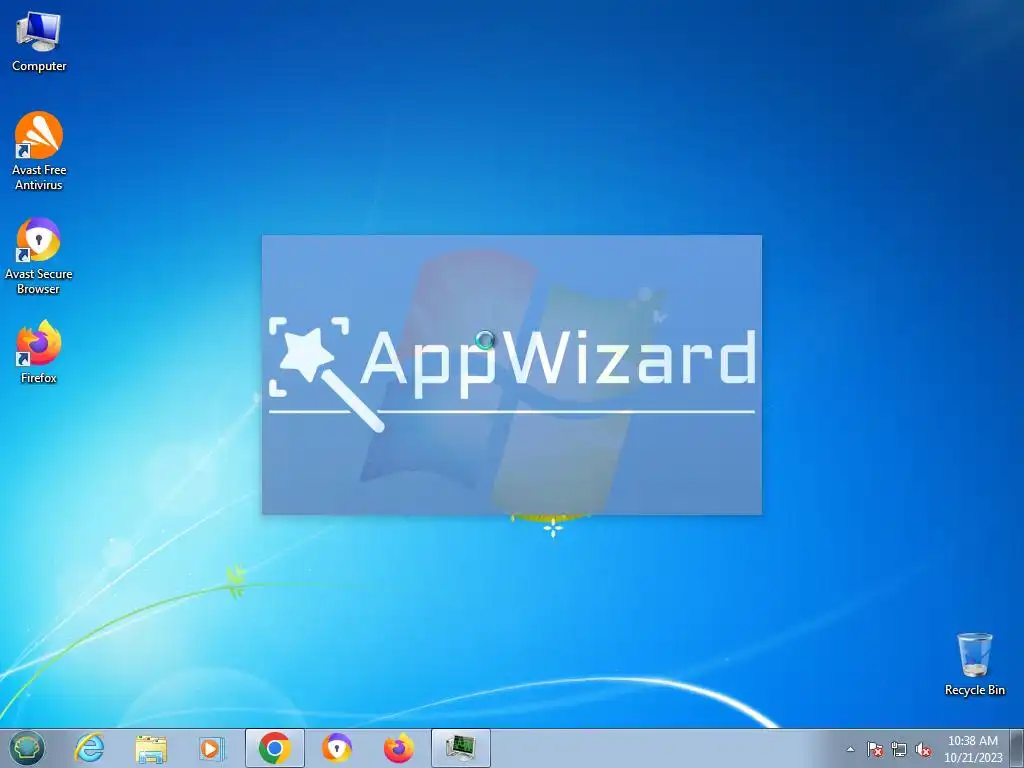Open the clock showing 10:38 AM

tap(972, 749)
